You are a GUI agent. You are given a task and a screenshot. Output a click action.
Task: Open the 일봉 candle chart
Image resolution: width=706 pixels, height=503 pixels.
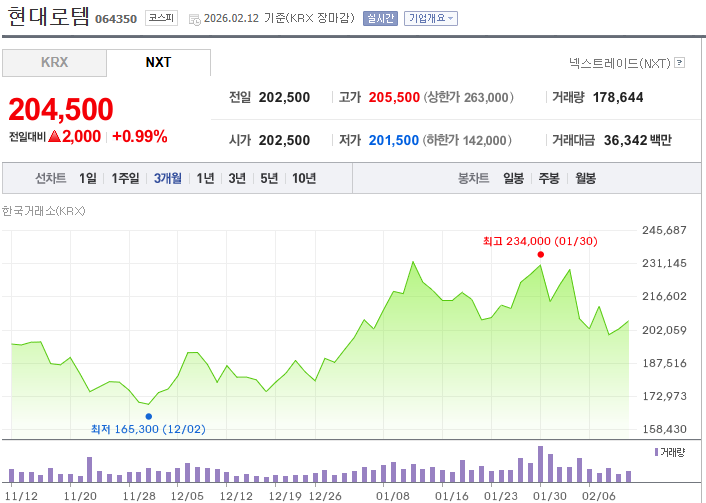pyautogui.click(x=514, y=178)
